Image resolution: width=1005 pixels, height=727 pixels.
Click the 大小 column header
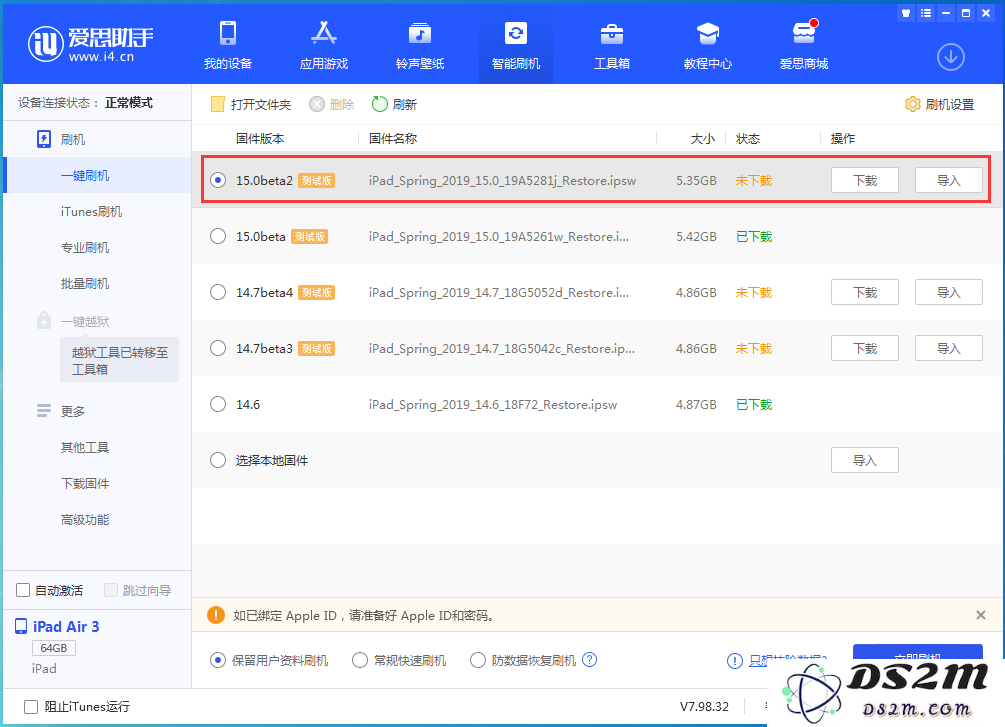point(702,138)
